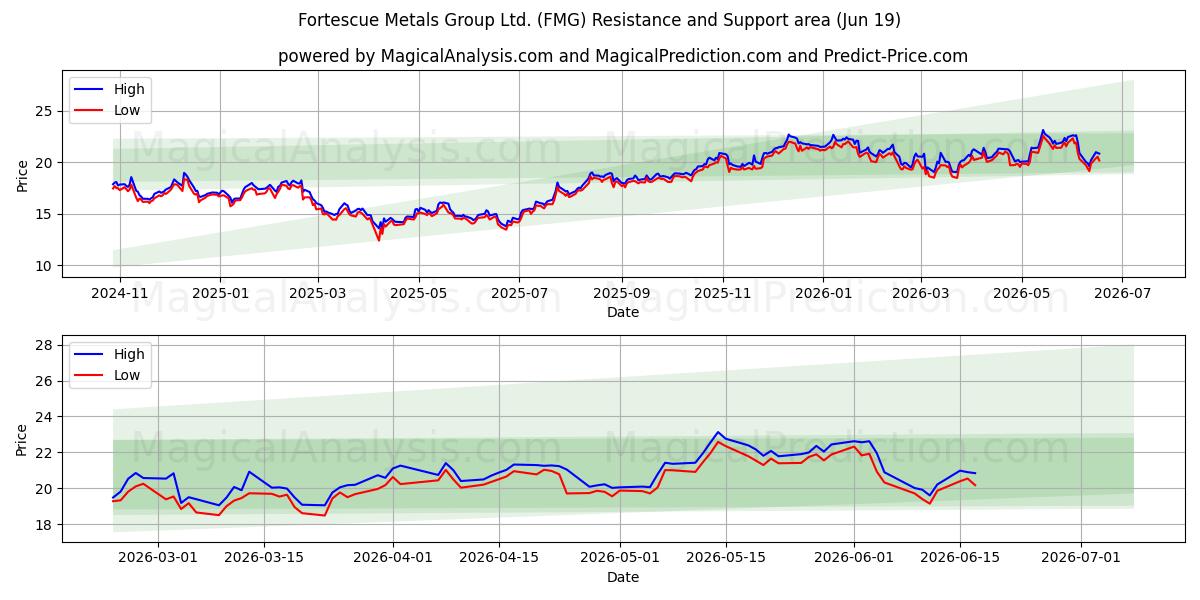Image resolution: width=1200 pixels, height=600 pixels.
Task: Click the 2026-03 tick label on the top chart
Action: coord(920,293)
